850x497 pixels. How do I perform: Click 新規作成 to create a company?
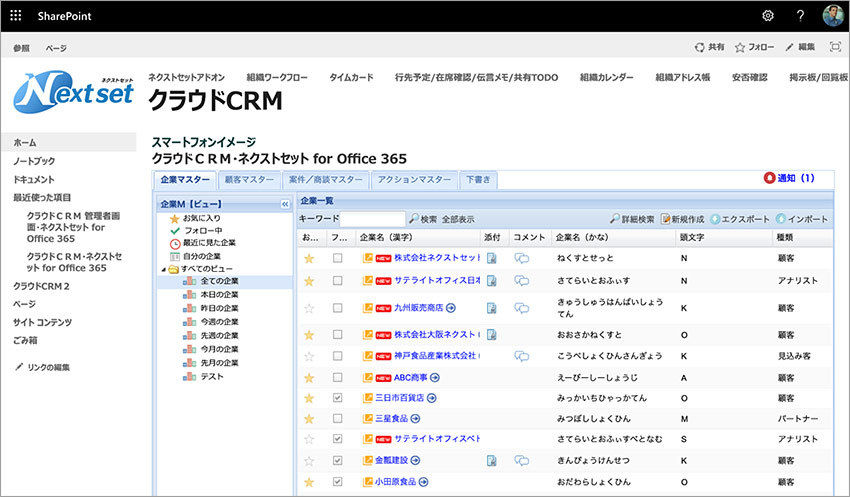pyautogui.click(x=682, y=219)
